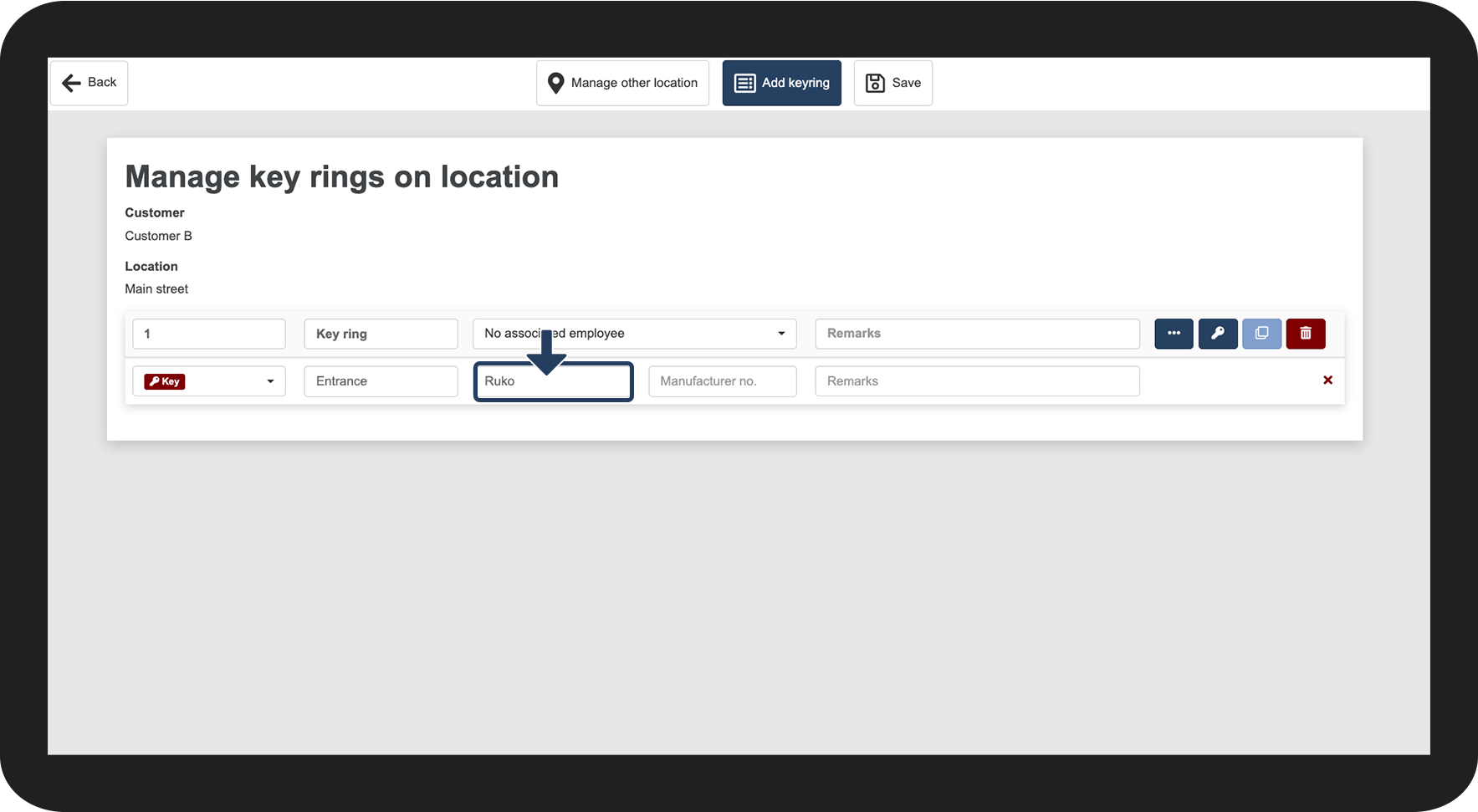Click the Customer B text
Viewport: 1478px width, 812px height.
pos(159,236)
